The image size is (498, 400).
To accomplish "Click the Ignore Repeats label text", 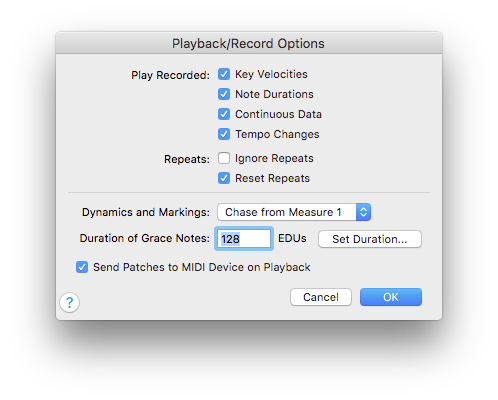I will [274, 158].
